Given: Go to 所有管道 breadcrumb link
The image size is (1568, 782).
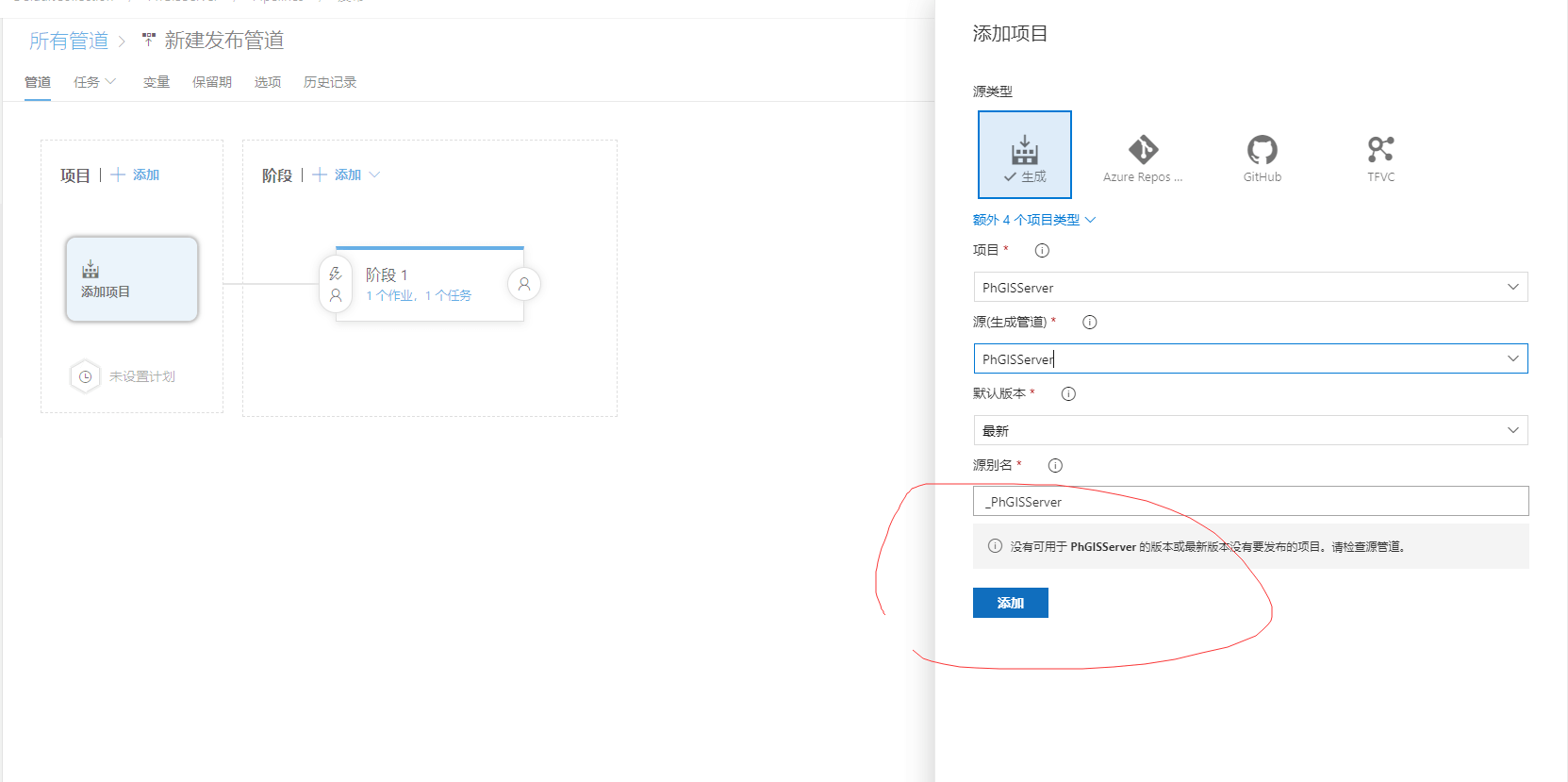Looking at the screenshot, I should tap(69, 41).
